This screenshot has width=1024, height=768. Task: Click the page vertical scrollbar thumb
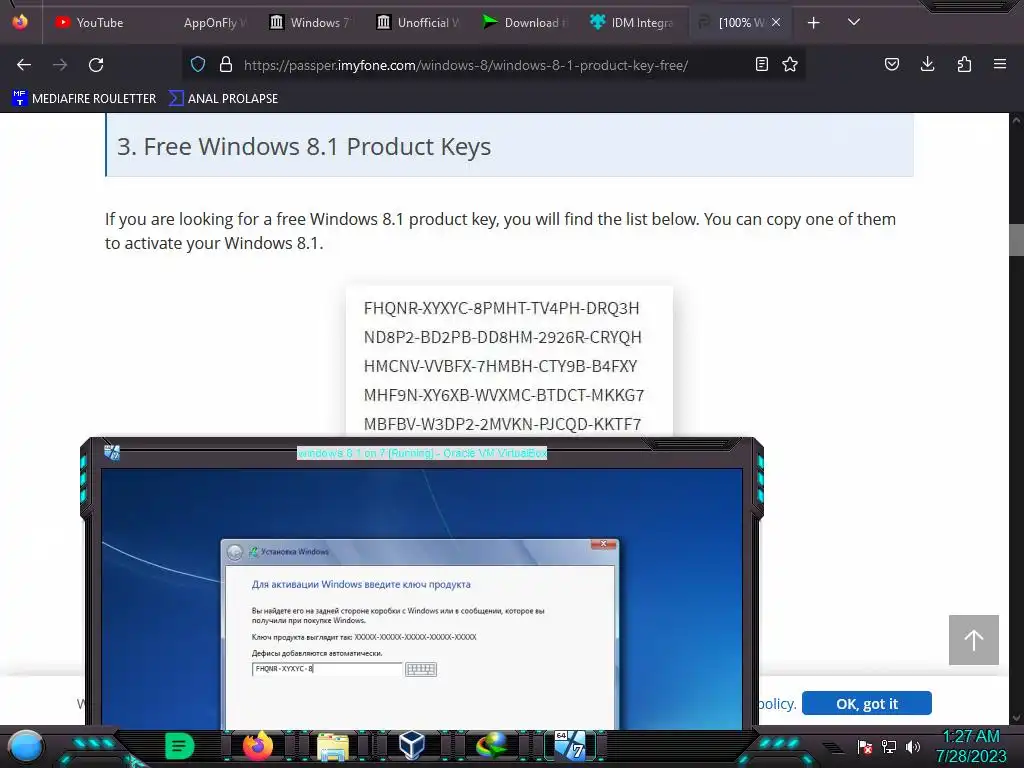click(x=1016, y=240)
